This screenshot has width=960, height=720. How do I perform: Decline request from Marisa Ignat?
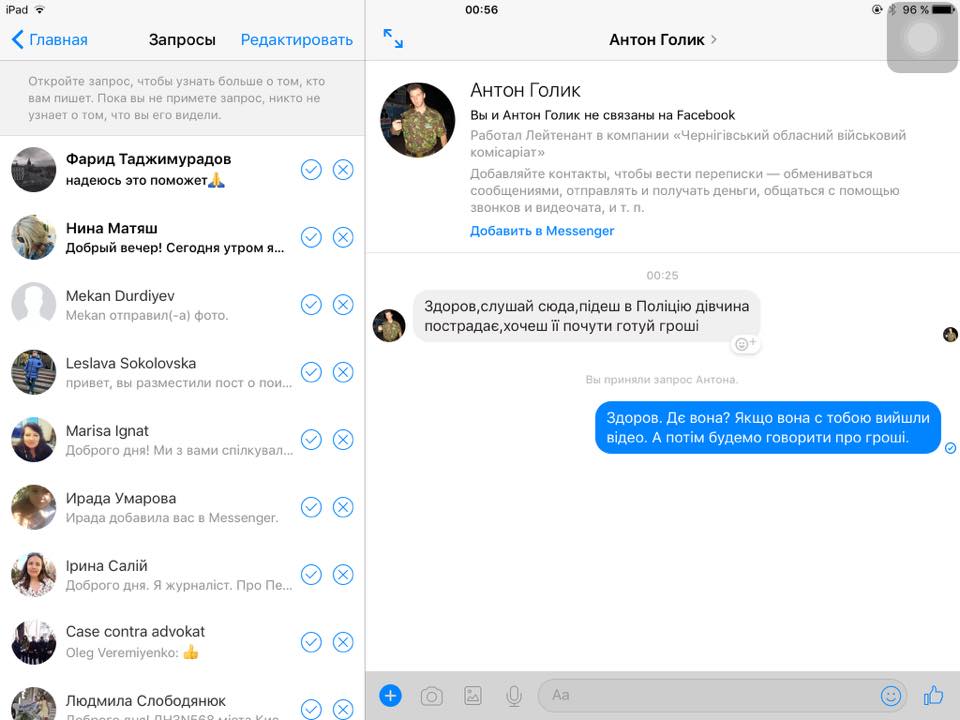point(343,440)
